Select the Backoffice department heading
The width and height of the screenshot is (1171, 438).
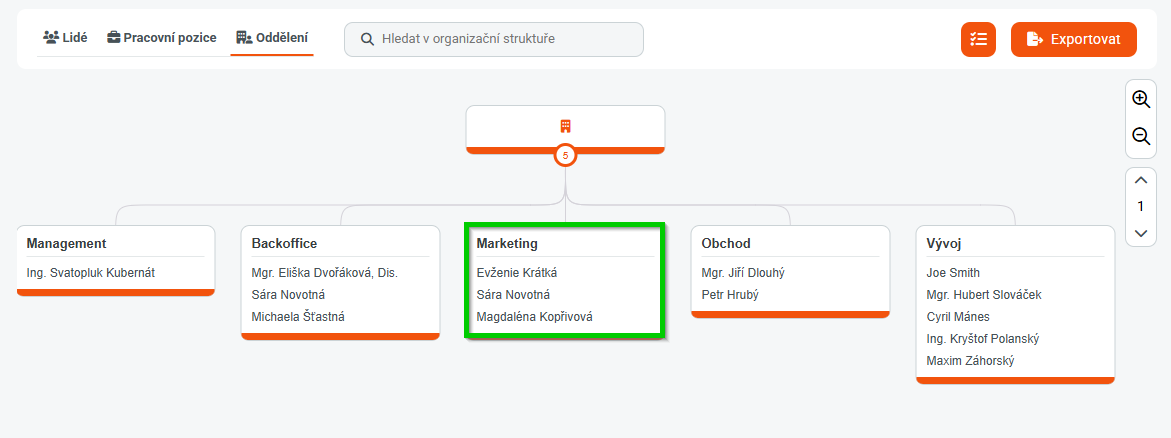click(285, 243)
